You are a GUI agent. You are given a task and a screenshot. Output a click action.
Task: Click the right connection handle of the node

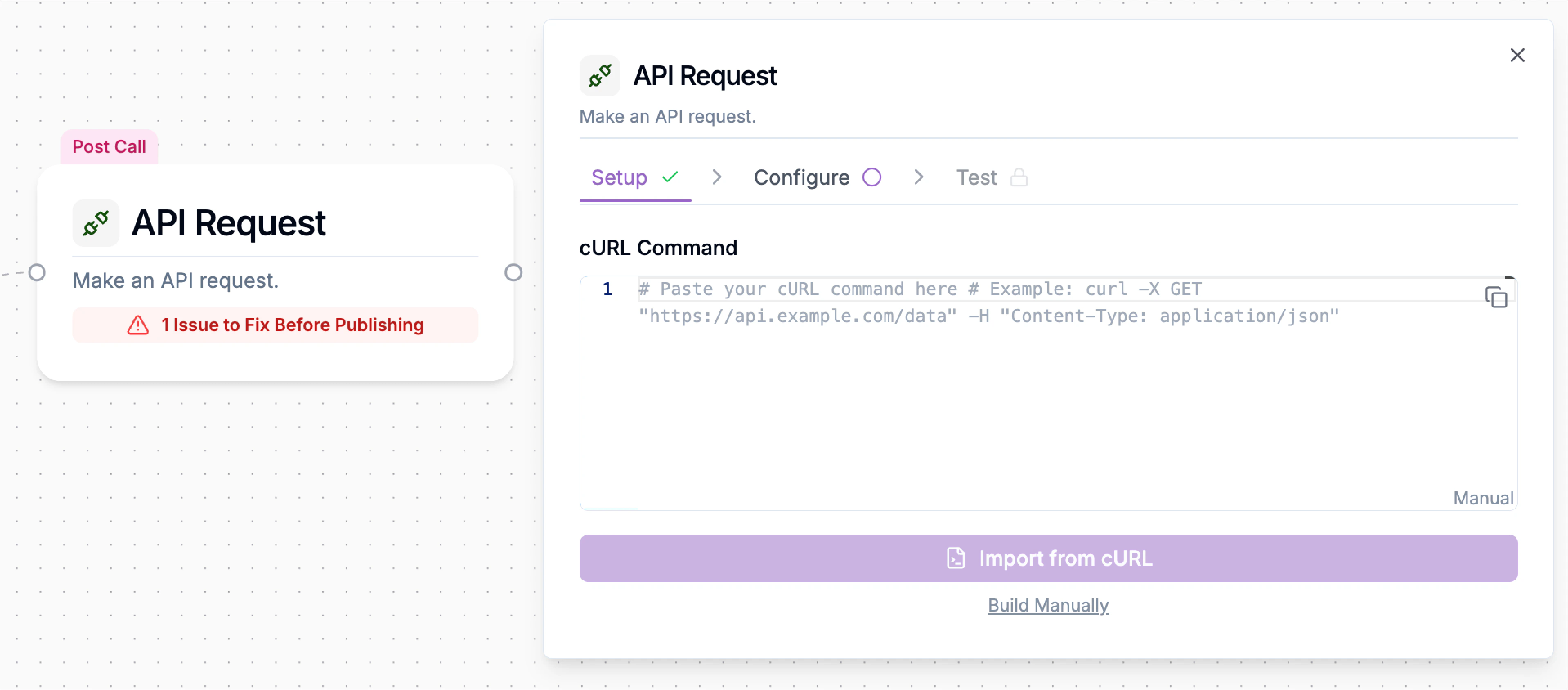click(x=513, y=273)
